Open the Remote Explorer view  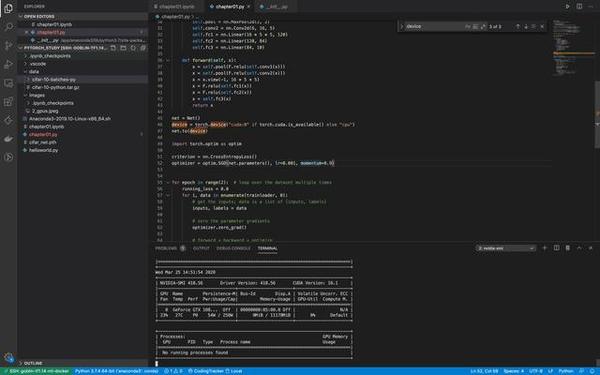pos(8,83)
